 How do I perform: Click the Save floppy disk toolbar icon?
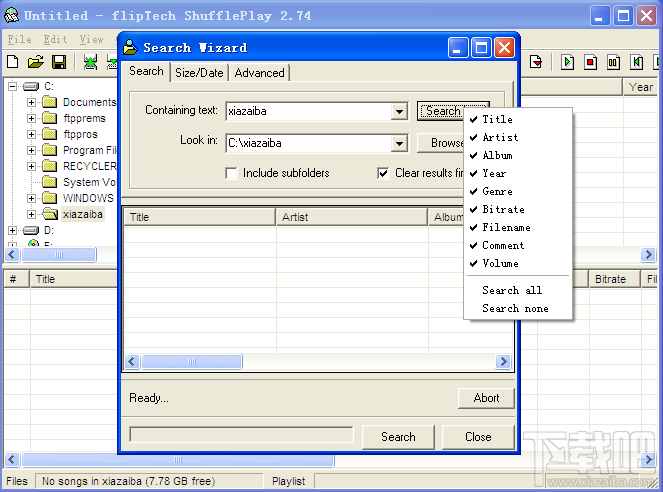pyautogui.click(x=59, y=62)
